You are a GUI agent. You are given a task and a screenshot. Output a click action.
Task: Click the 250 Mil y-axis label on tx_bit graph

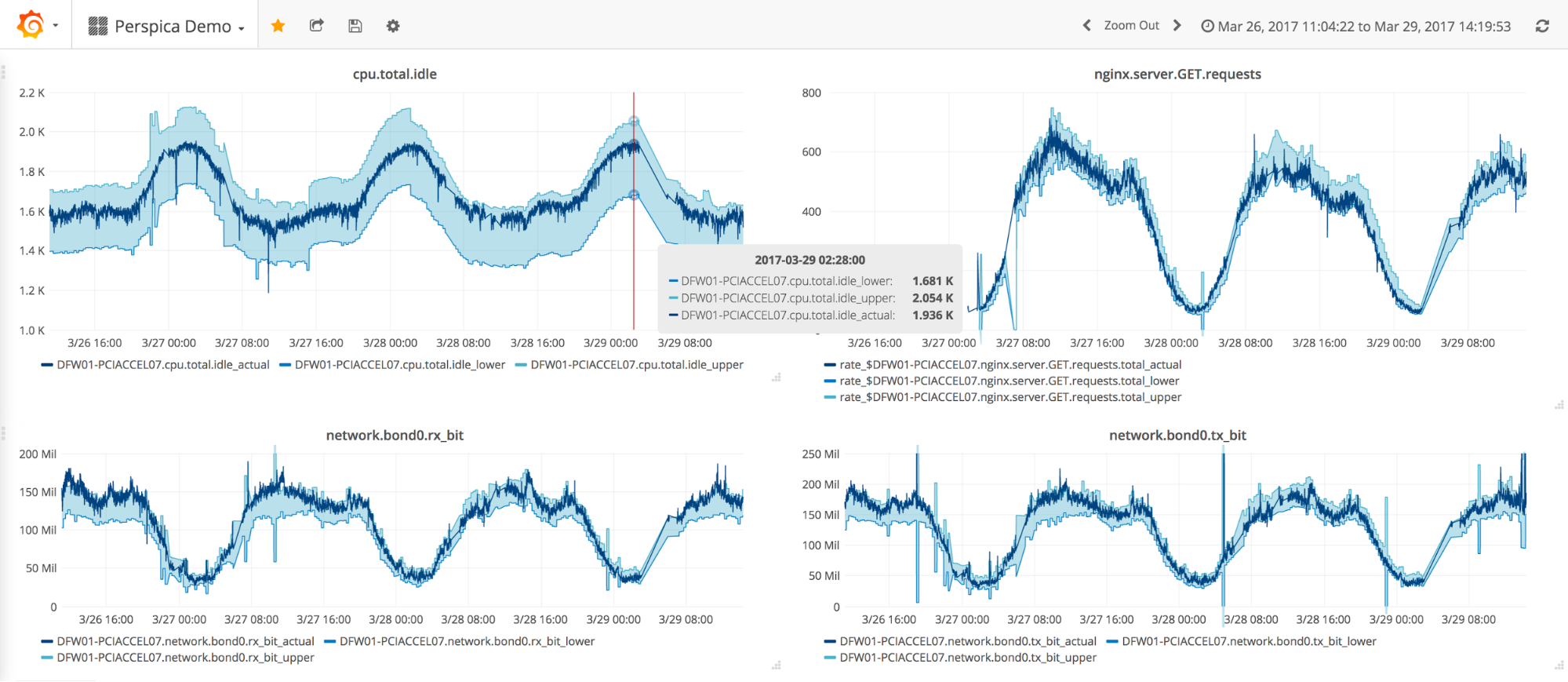tap(820, 454)
